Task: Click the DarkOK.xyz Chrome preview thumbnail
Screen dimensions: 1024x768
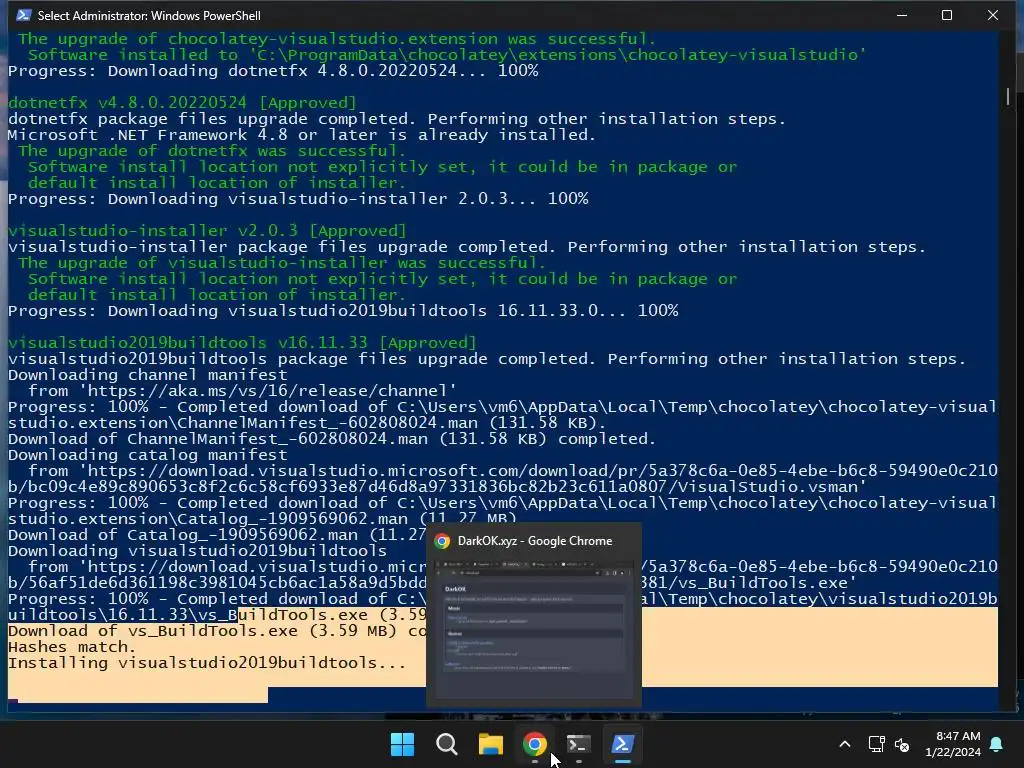Action: point(534,630)
